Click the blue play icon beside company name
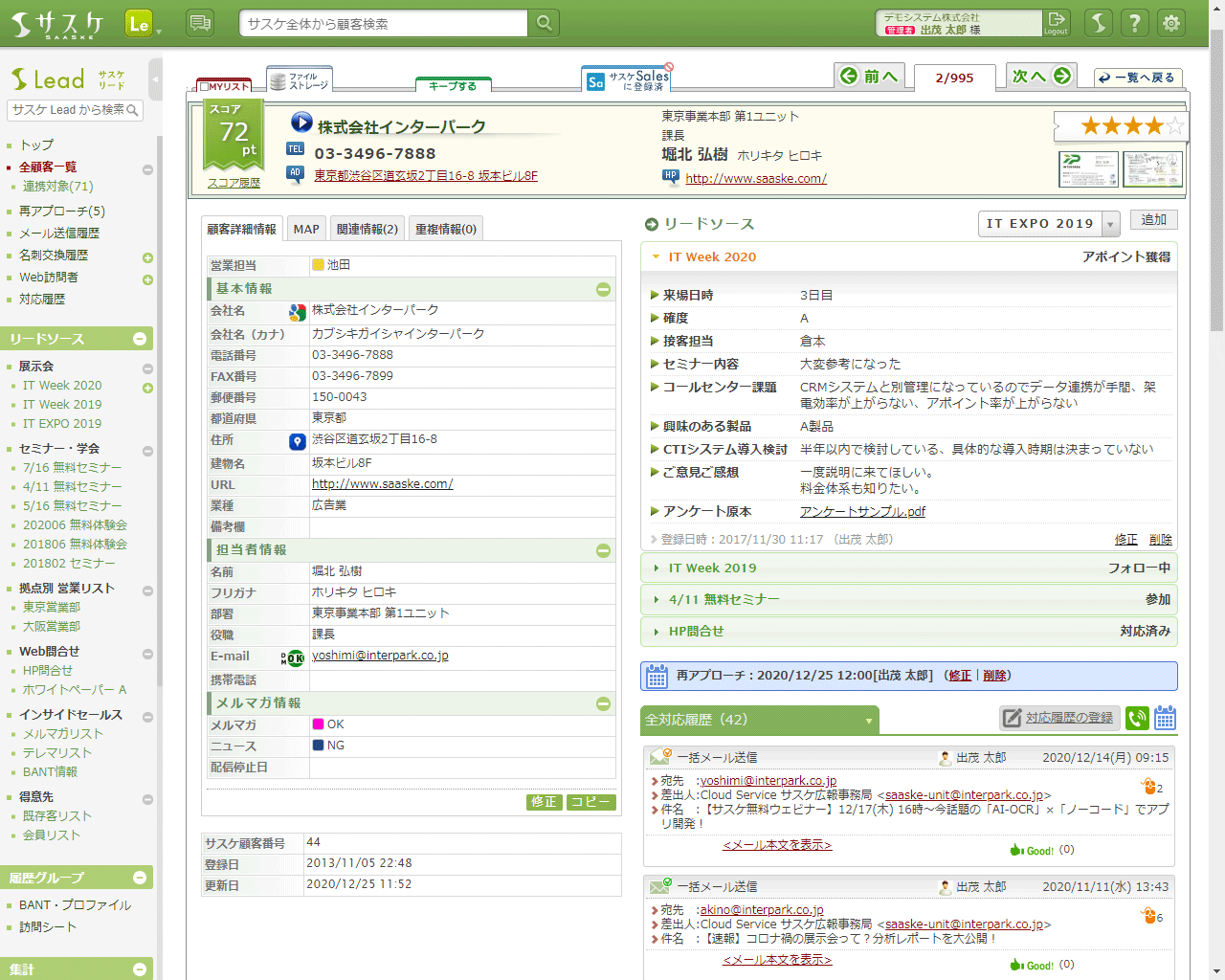Viewport: 1225px width, 980px height. pyautogui.click(x=301, y=122)
